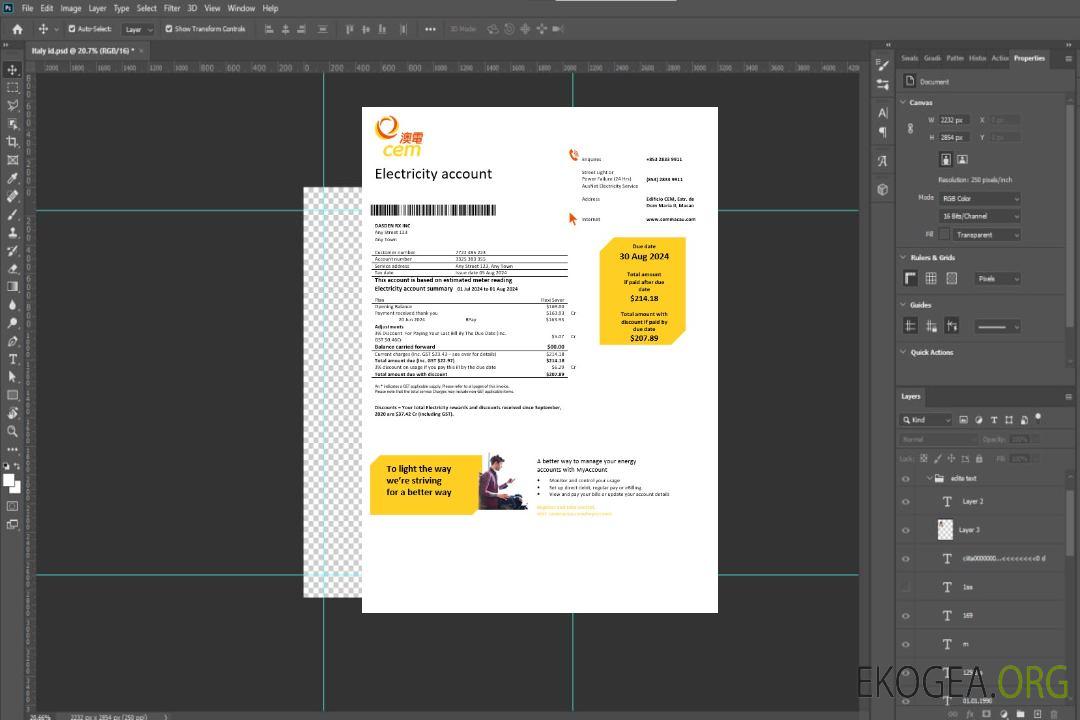Select the Crop tool
Screen dimensions: 1080x720
tap(12, 142)
